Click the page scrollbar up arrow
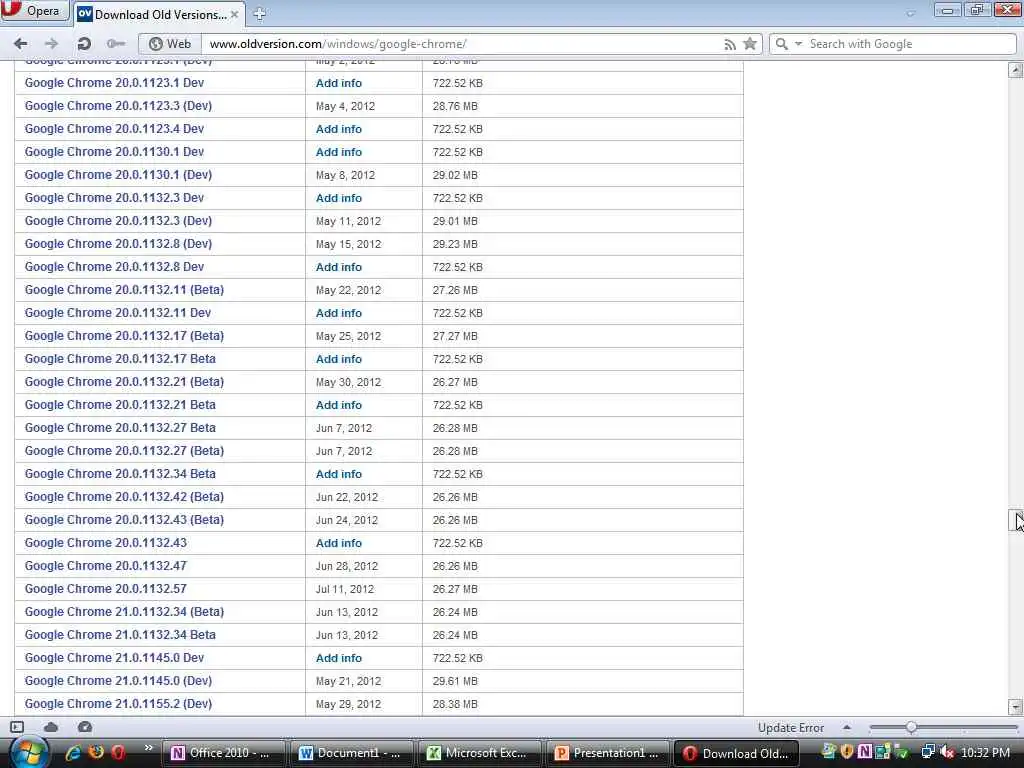Image resolution: width=1024 pixels, height=768 pixels. click(1016, 69)
